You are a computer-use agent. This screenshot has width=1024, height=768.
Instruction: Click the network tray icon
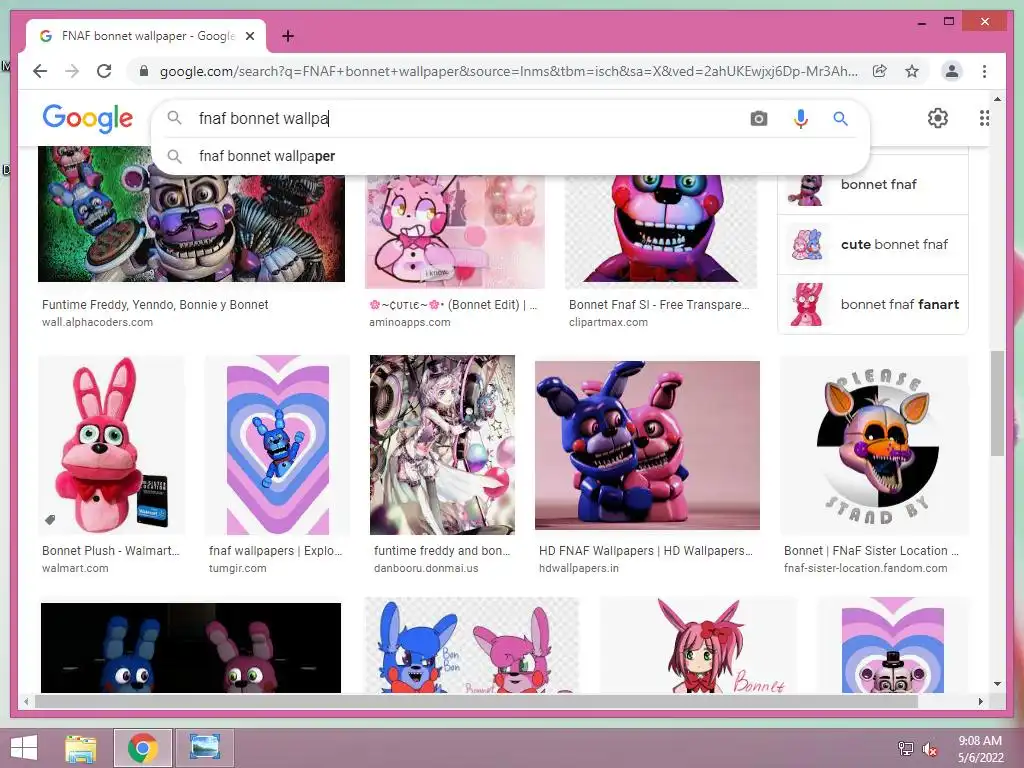[x=905, y=748]
